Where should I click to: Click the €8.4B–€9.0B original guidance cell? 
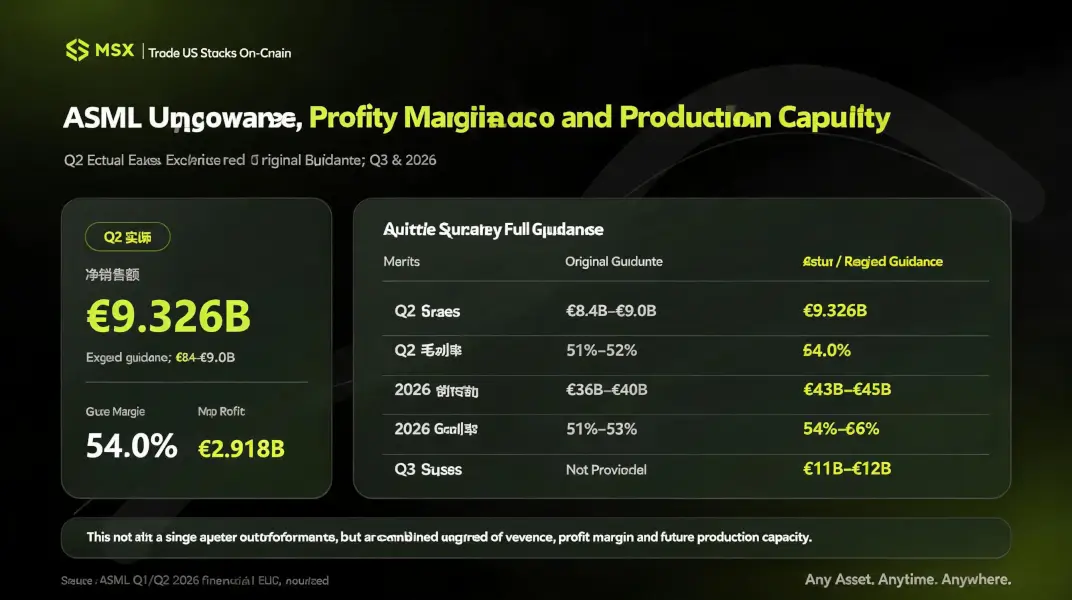(x=611, y=311)
